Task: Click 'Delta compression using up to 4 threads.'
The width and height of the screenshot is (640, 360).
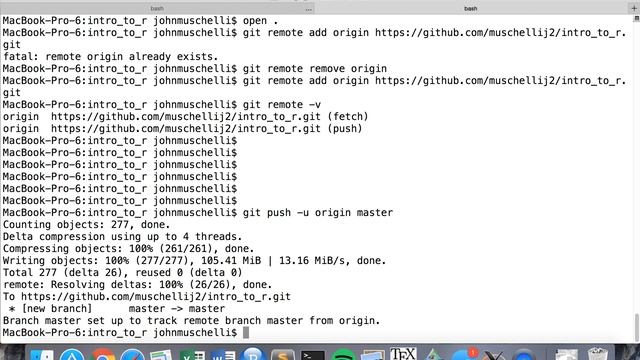Action: tap(122, 237)
